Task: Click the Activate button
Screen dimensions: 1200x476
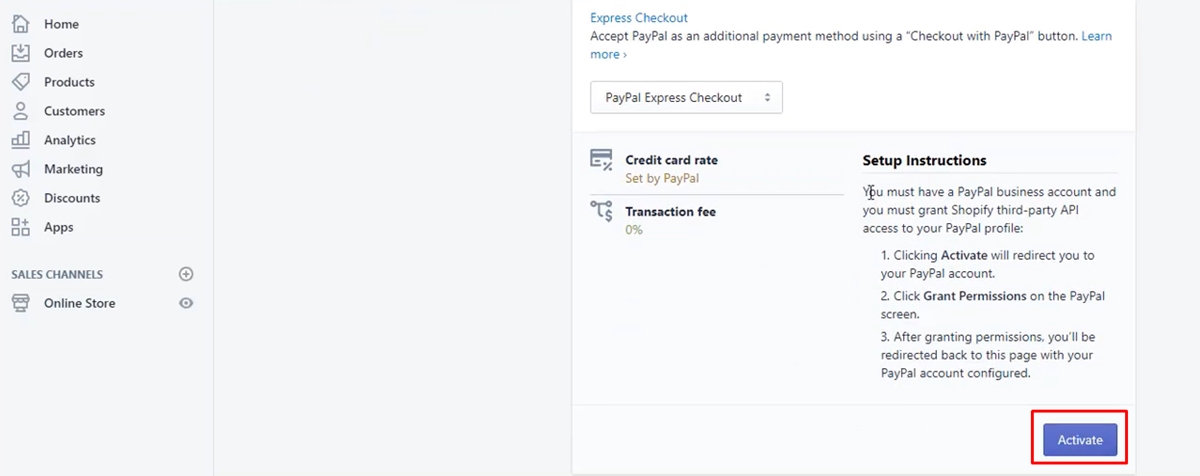Action: click(x=1080, y=440)
